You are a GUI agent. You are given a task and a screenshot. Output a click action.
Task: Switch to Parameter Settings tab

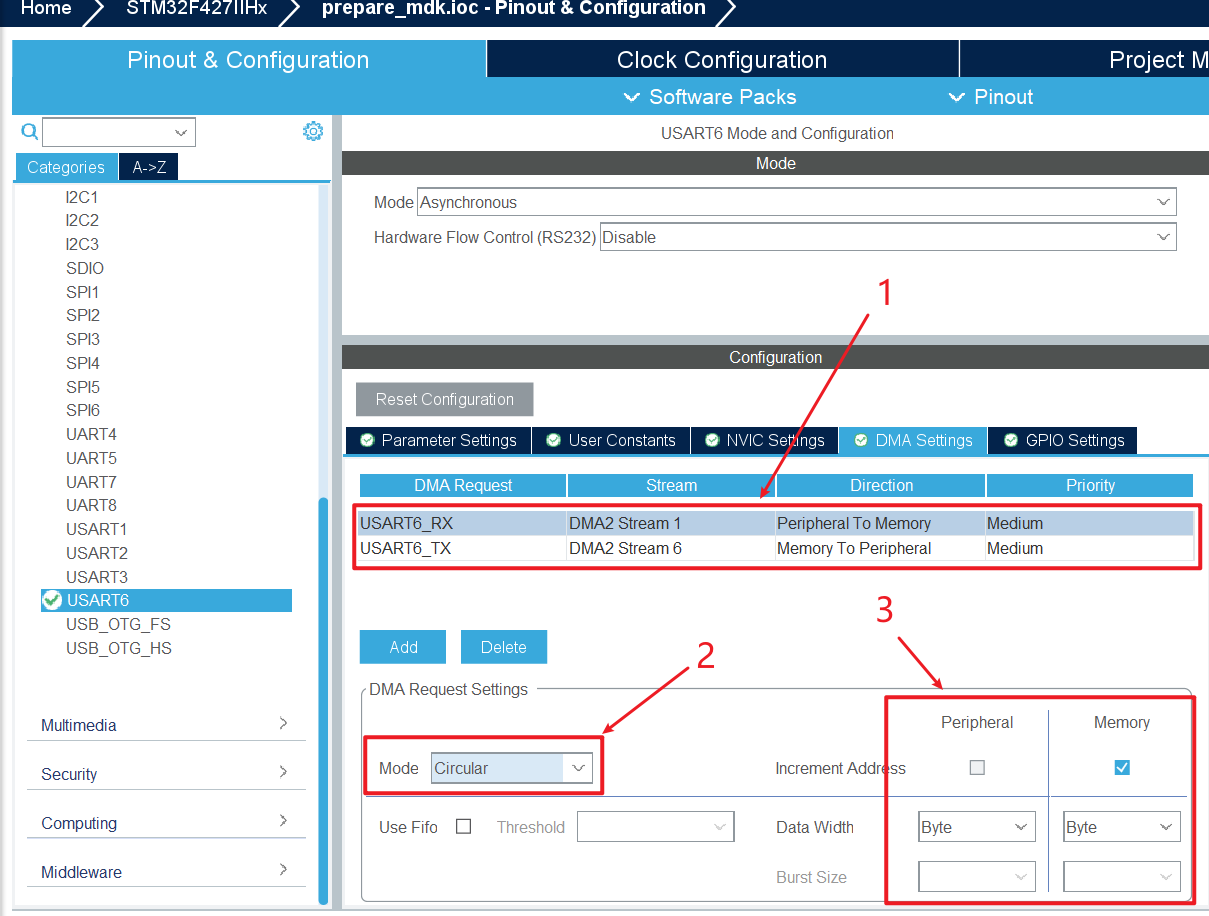(438, 440)
